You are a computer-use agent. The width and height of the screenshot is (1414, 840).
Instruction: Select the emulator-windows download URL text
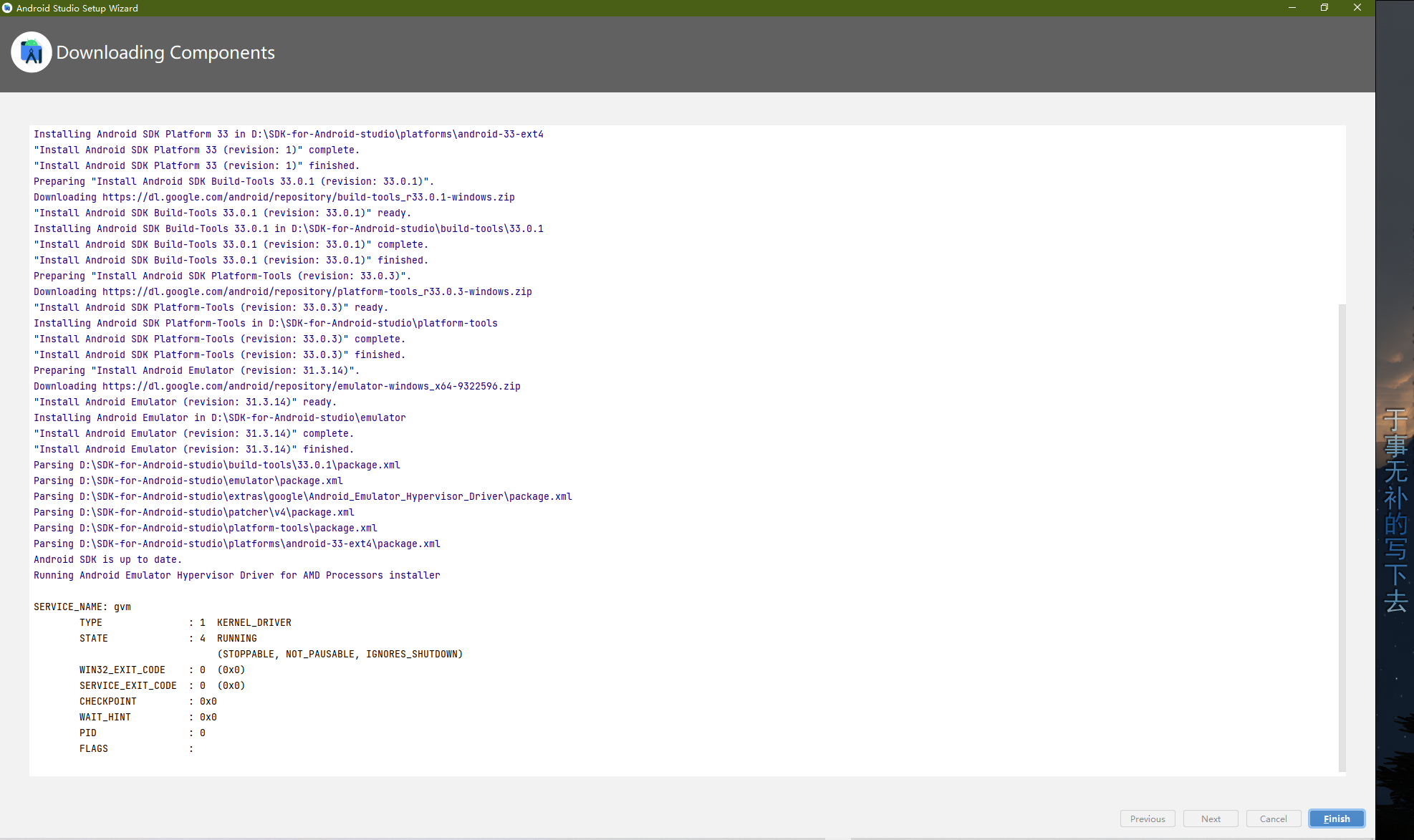(311, 386)
